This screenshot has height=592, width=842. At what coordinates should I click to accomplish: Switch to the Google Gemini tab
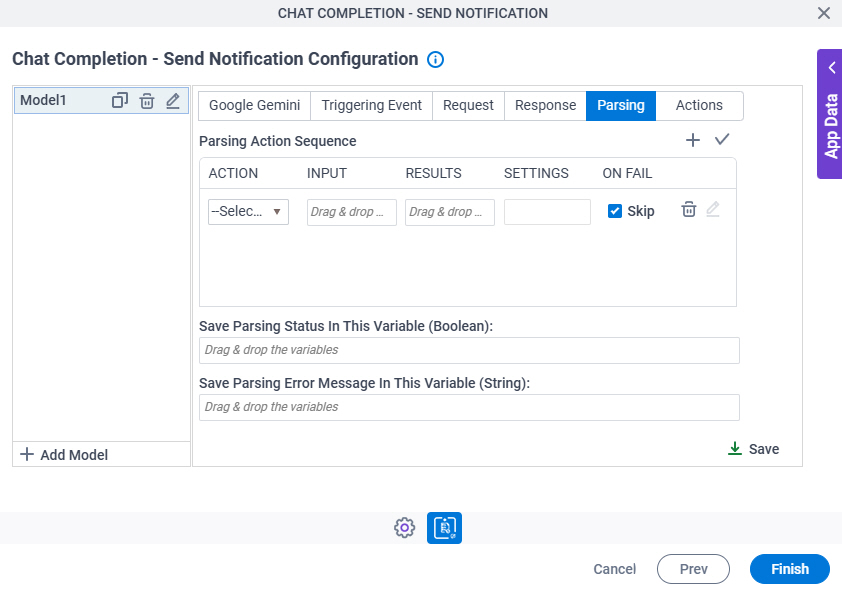(x=255, y=105)
